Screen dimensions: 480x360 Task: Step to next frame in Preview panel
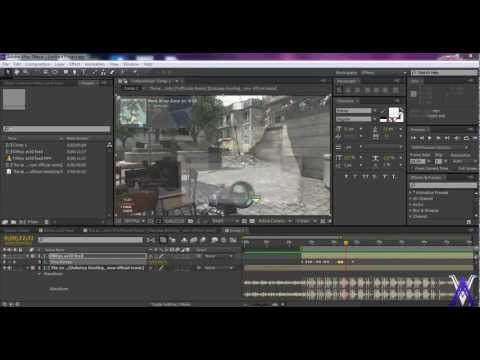click(439, 138)
